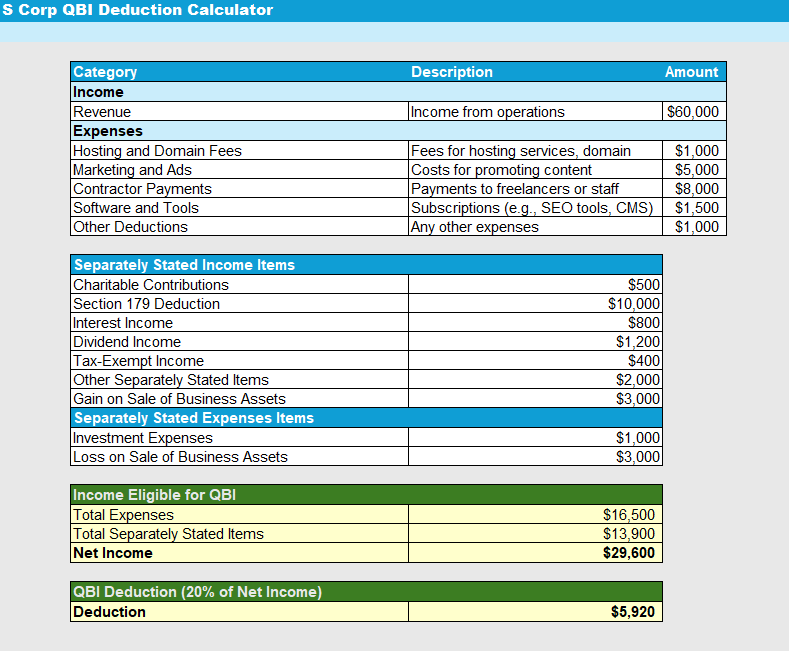Select the Dividend Income $1,200 cell

(535, 342)
